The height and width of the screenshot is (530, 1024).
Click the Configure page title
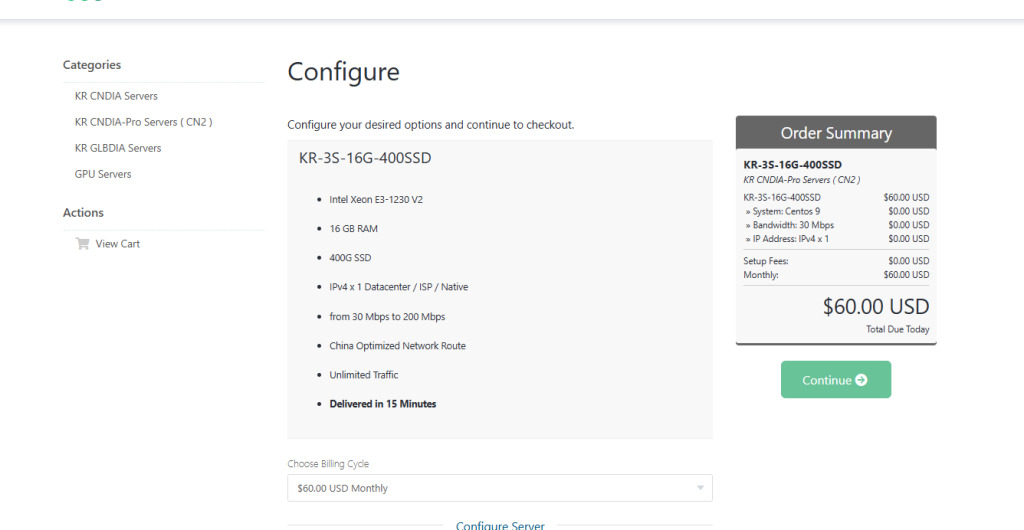[343, 72]
